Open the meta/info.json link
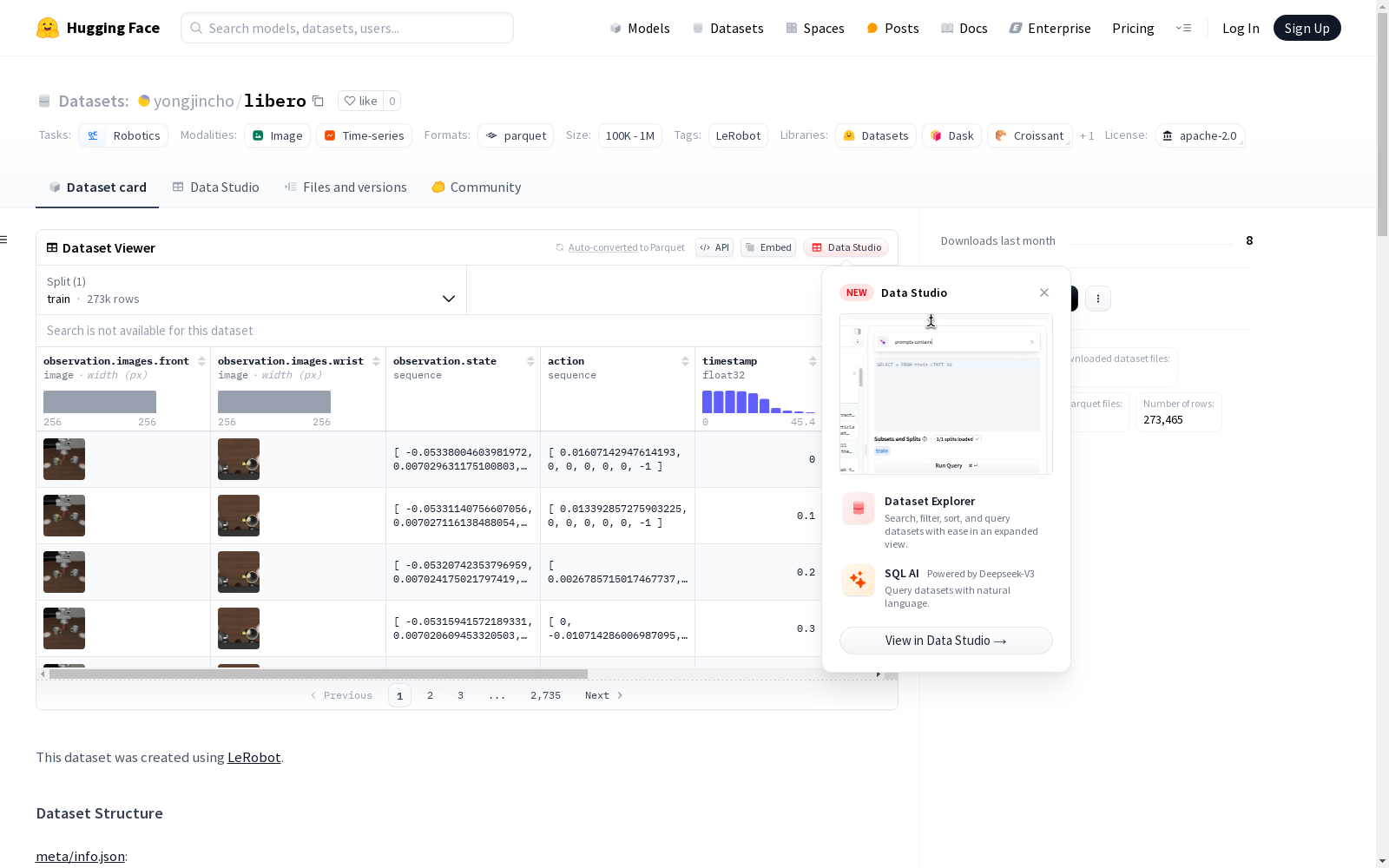 click(x=80, y=856)
